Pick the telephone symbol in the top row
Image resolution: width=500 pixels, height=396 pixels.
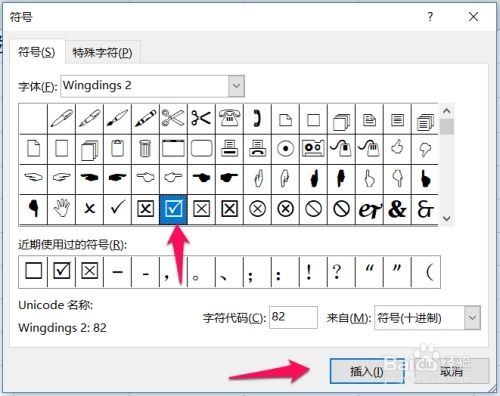point(229,119)
